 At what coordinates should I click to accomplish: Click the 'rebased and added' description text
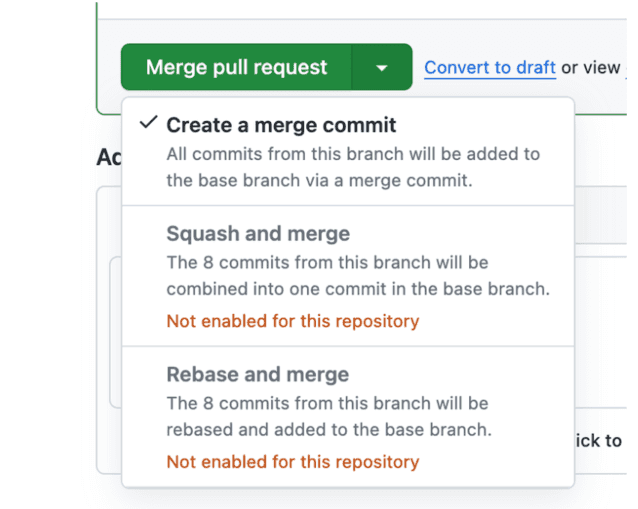(x=328, y=430)
